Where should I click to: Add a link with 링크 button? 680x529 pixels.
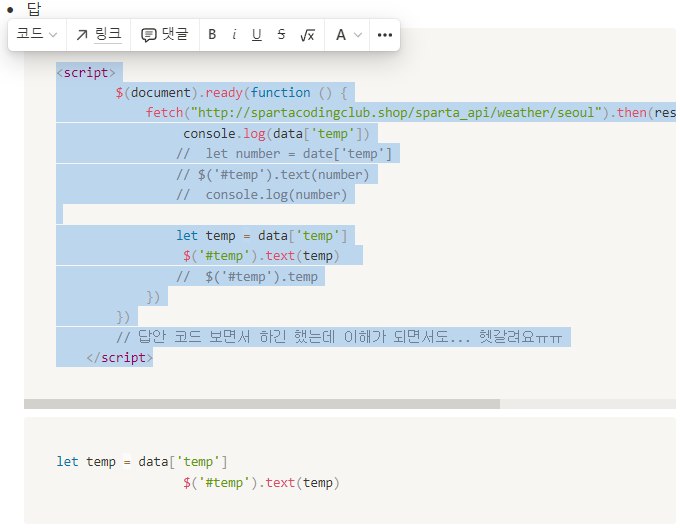[x=98, y=35]
